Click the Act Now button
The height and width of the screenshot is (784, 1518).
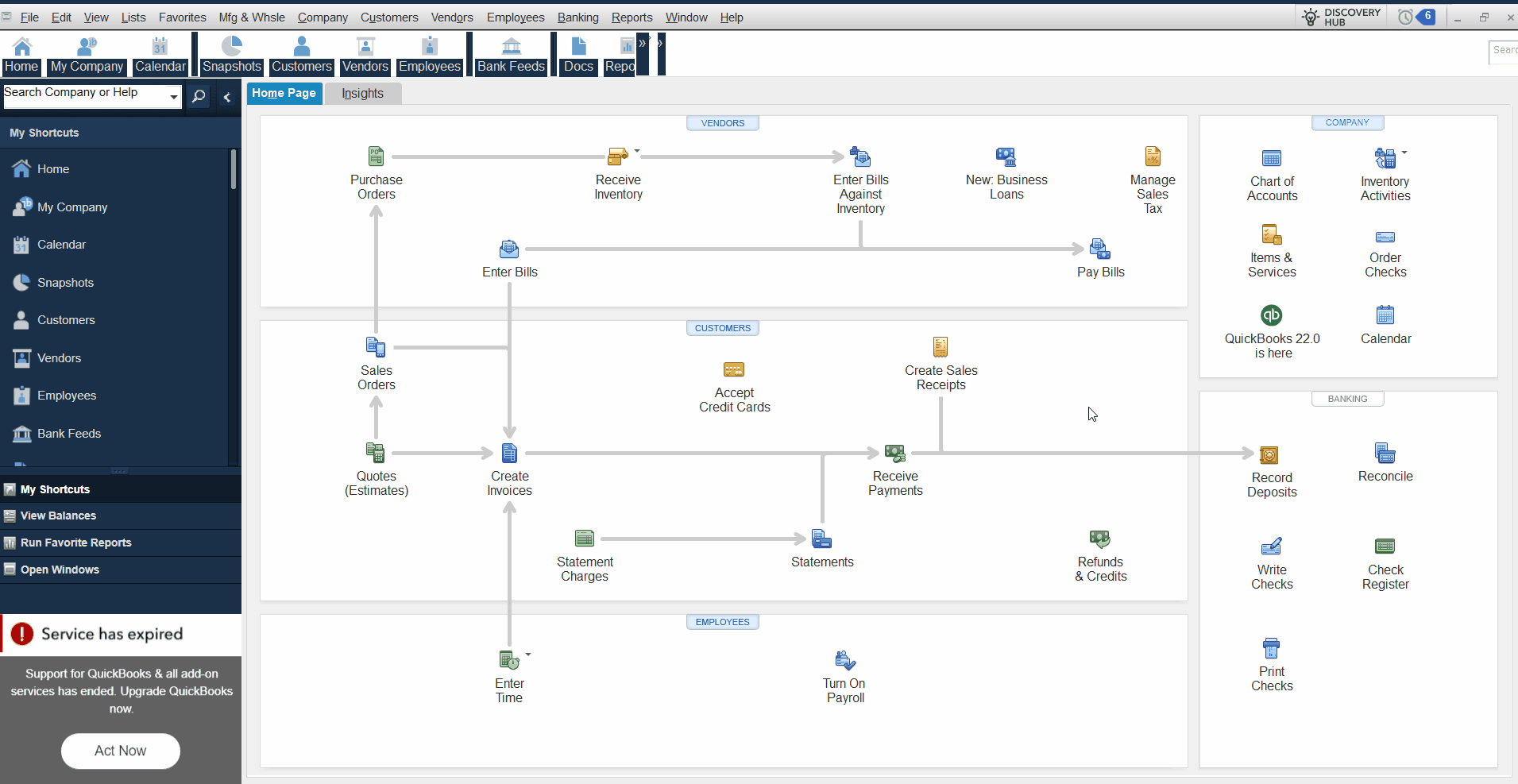(x=121, y=751)
